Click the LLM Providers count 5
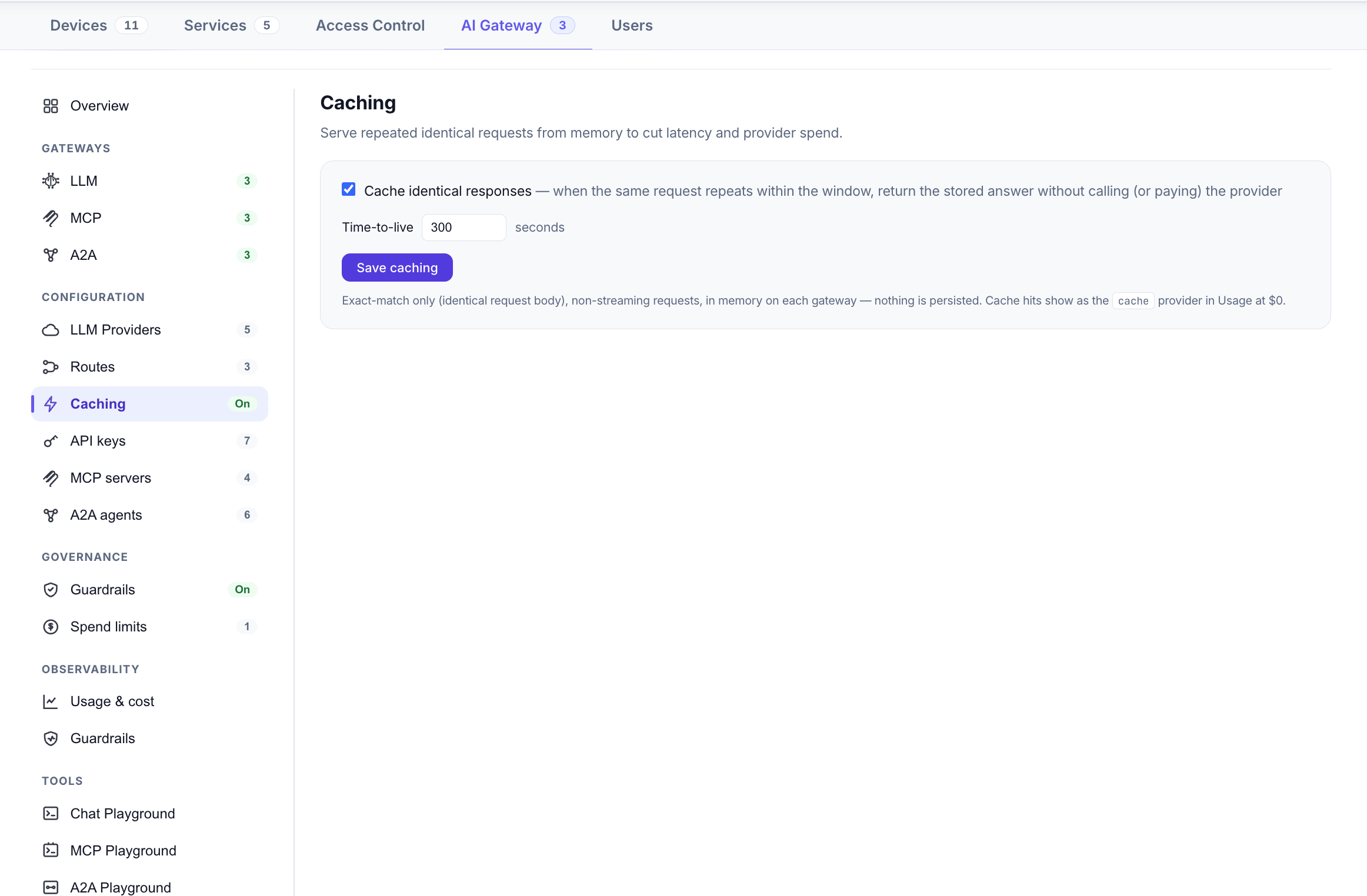 [247, 330]
